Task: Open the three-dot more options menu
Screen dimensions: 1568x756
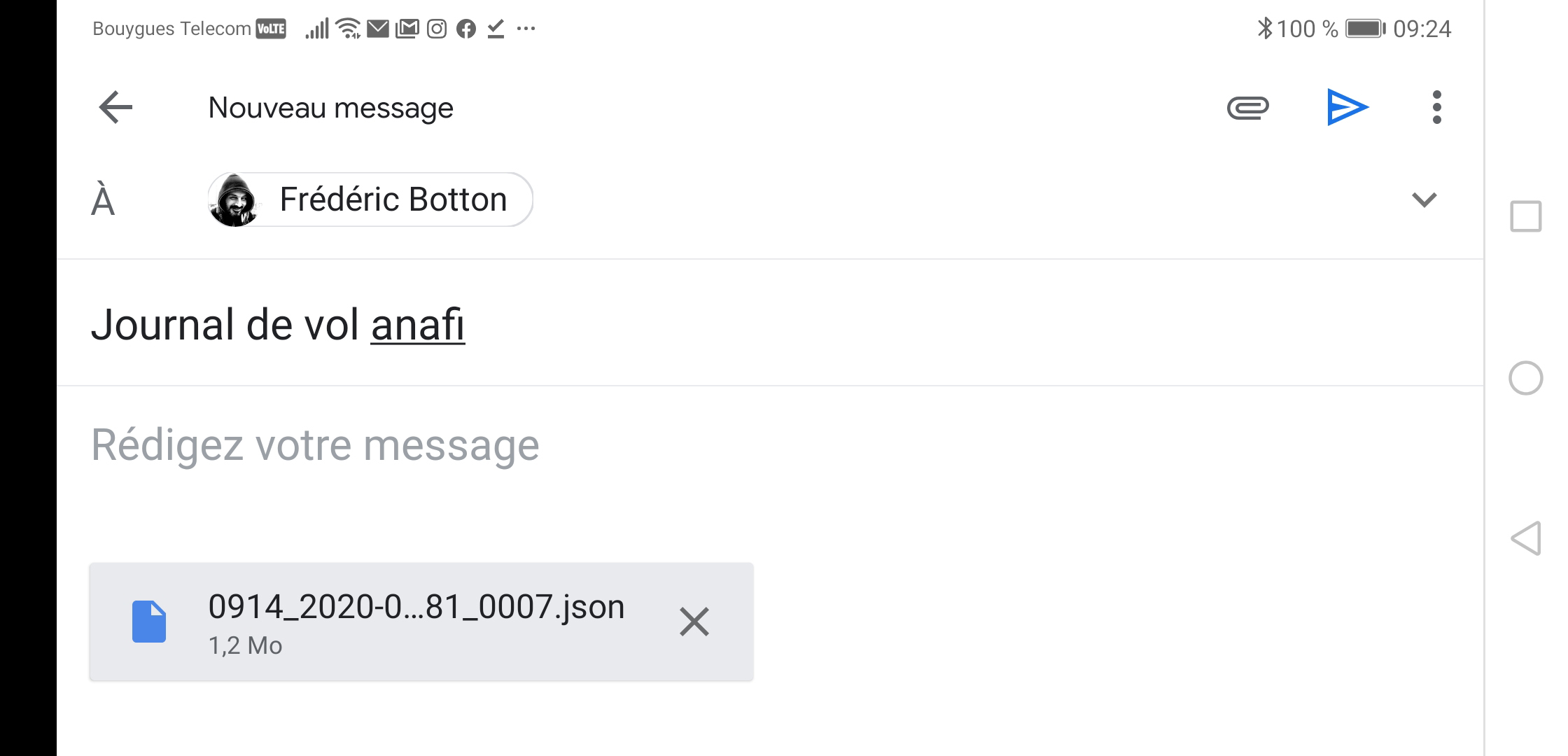Action: [x=1436, y=108]
